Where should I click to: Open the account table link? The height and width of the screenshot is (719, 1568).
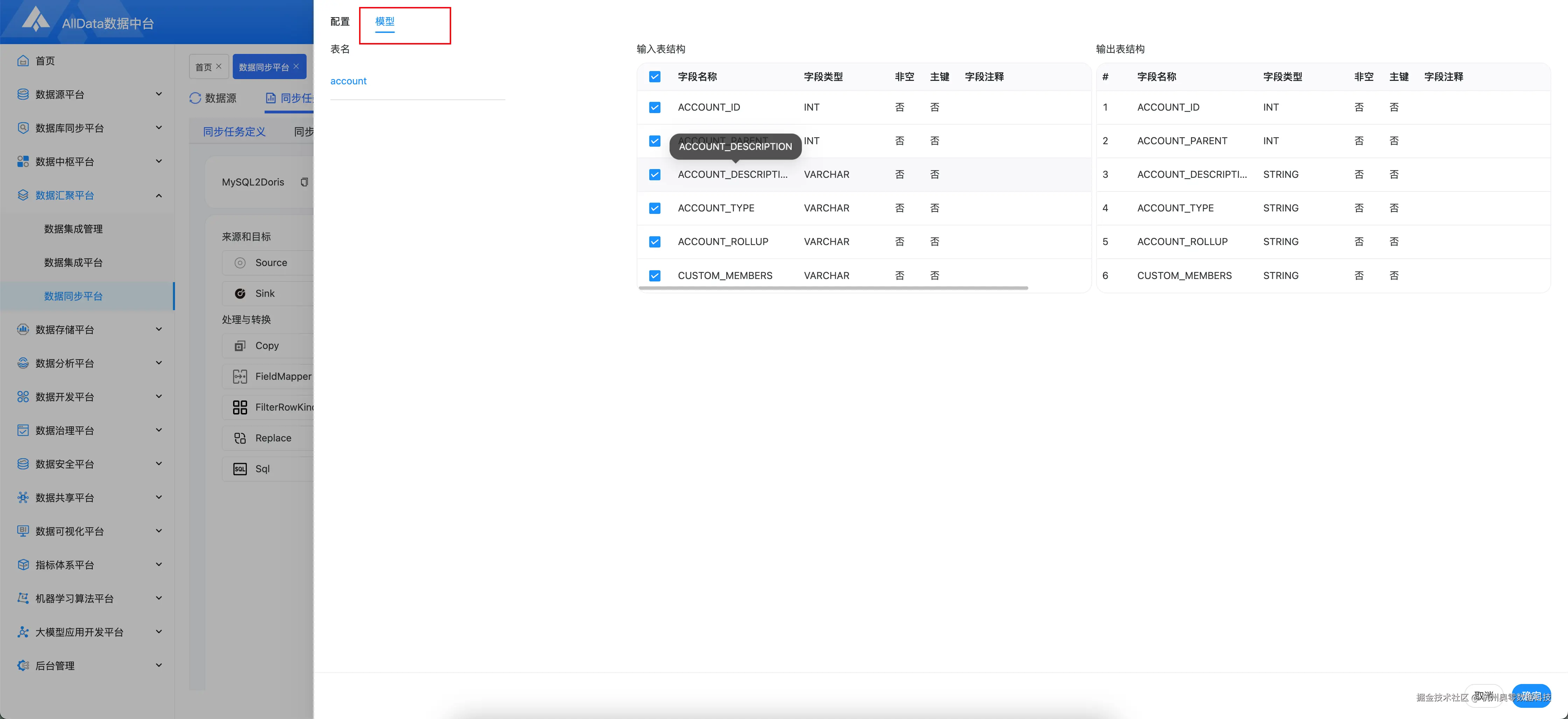click(348, 81)
